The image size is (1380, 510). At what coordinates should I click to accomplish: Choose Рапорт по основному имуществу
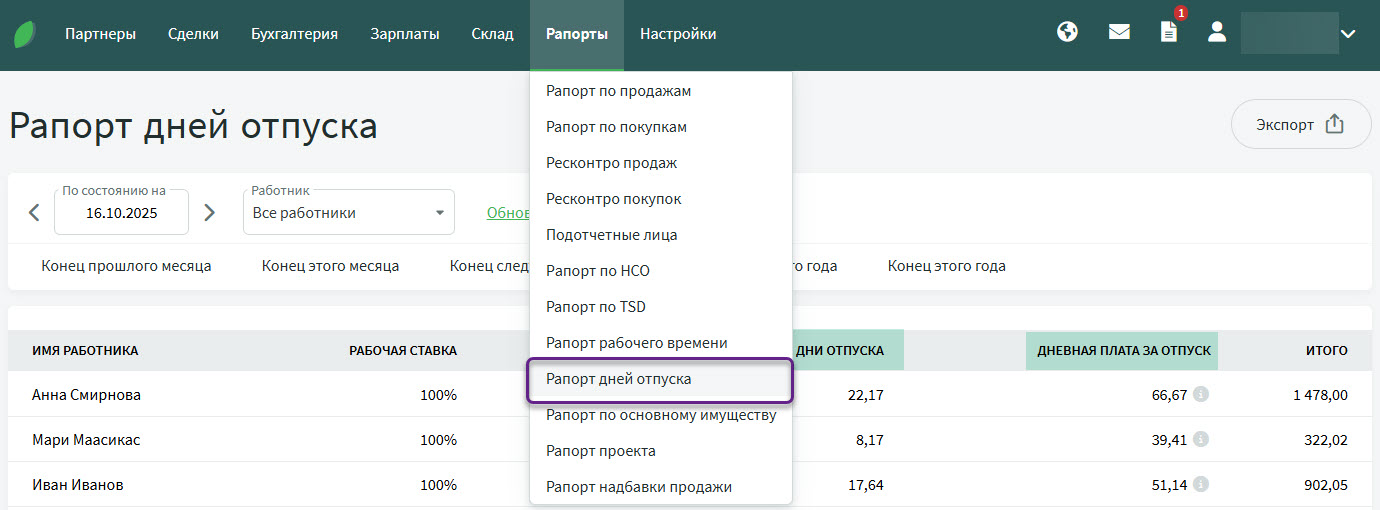(x=660, y=415)
